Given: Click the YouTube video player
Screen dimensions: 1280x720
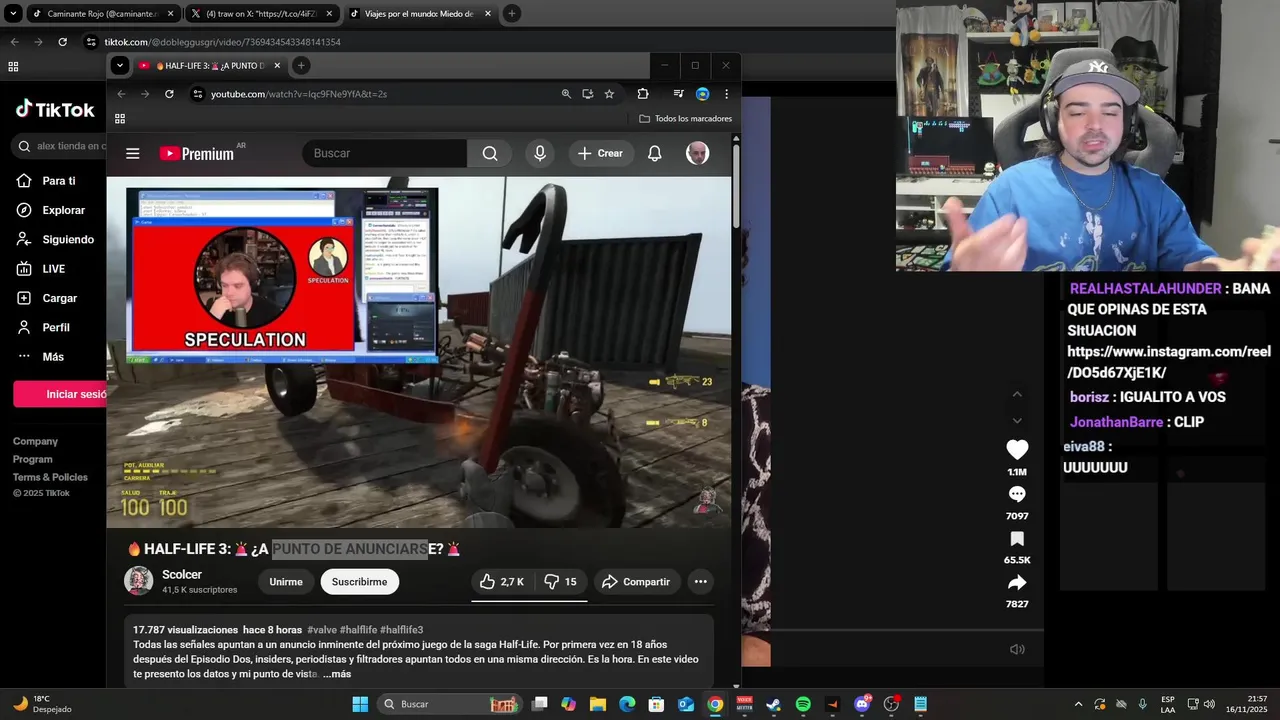Looking at the screenshot, I should click(x=419, y=352).
